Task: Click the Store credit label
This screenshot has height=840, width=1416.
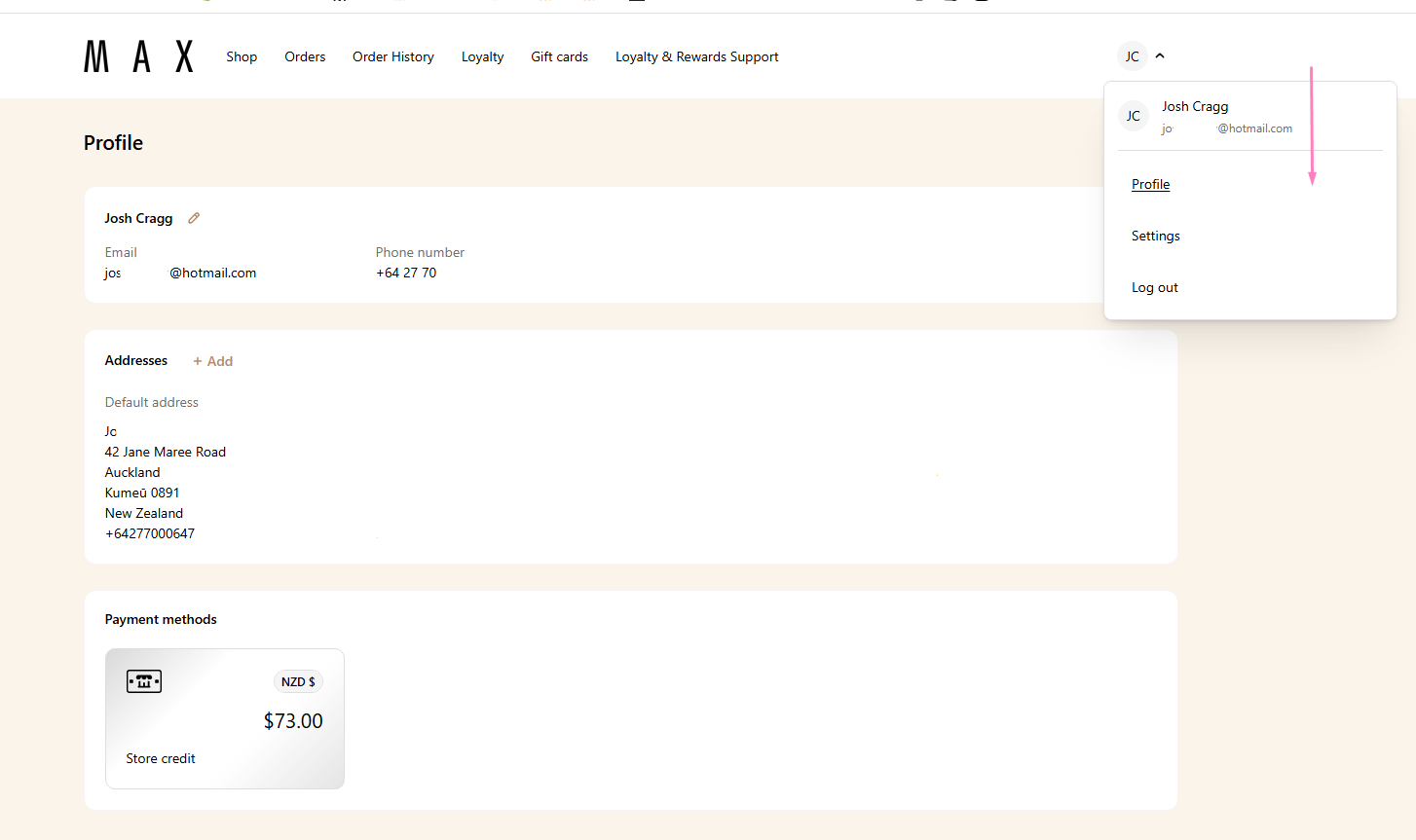Action: (161, 758)
